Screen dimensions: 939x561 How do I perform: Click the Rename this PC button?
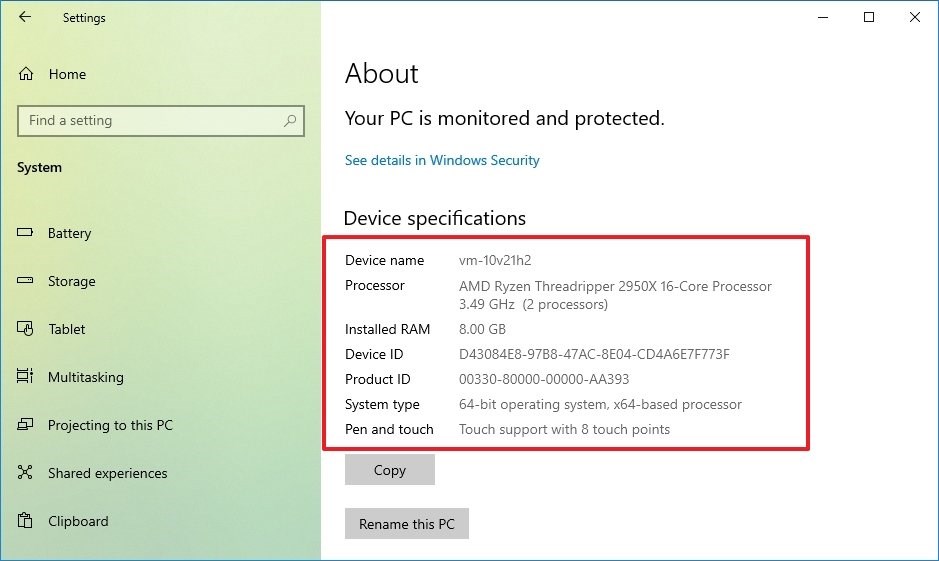coord(406,524)
